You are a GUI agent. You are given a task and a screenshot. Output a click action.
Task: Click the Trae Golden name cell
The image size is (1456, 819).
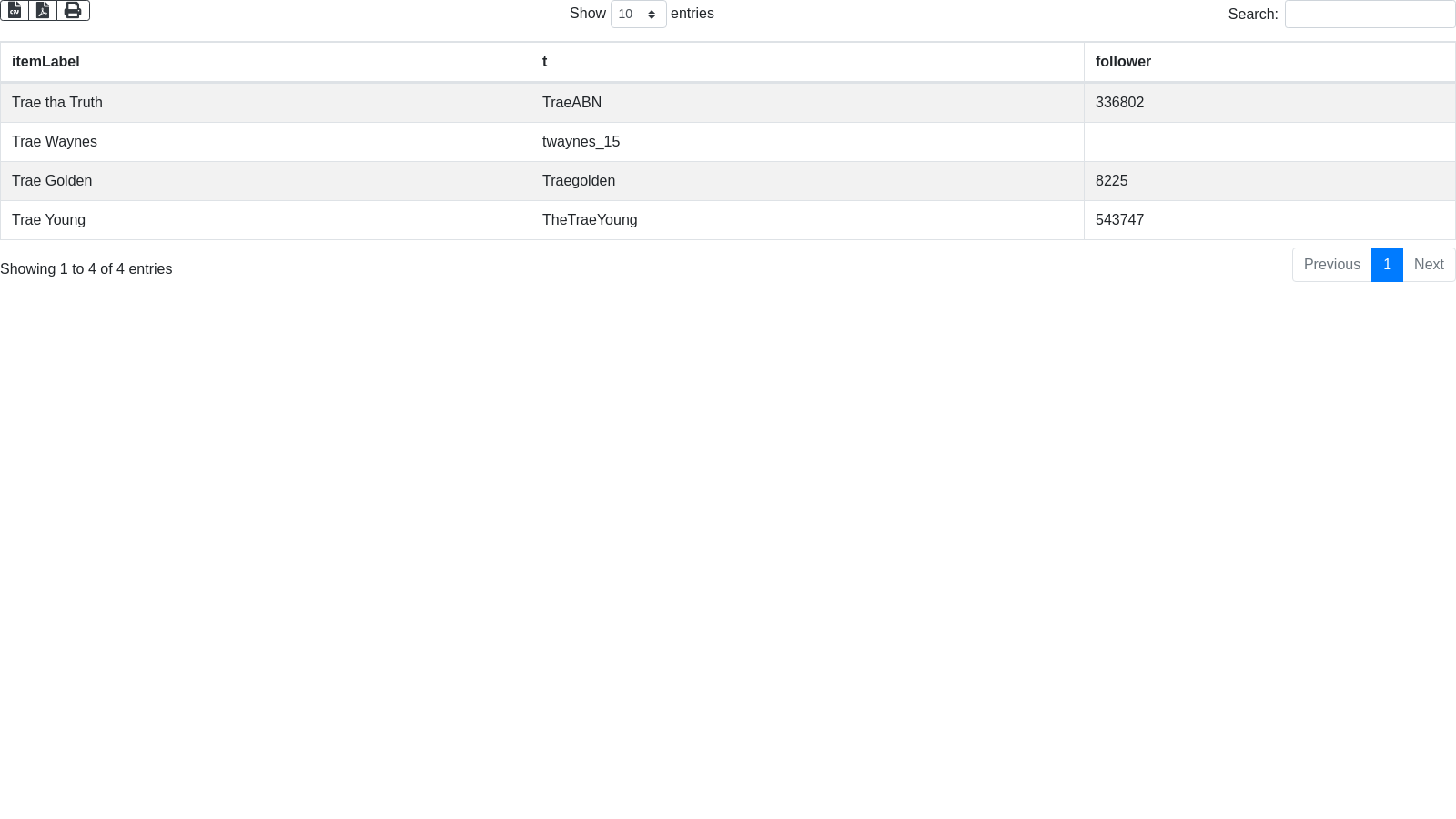52,181
